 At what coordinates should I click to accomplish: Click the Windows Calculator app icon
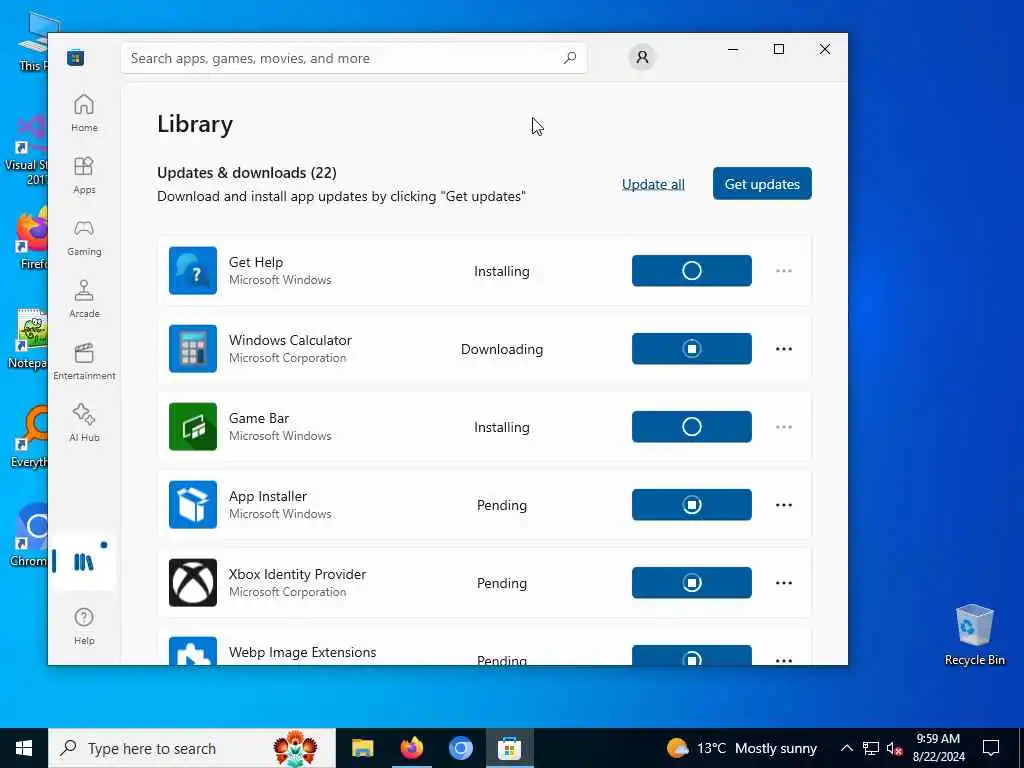coord(193,349)
